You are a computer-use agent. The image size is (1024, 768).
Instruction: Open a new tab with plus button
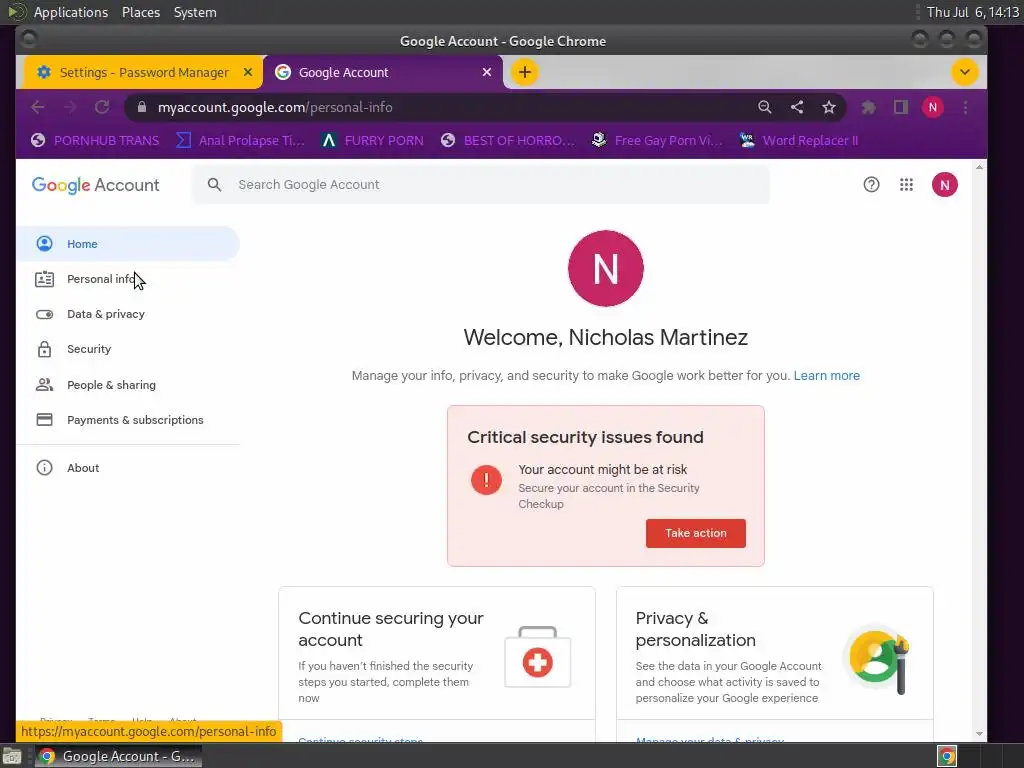pos(524,72)
